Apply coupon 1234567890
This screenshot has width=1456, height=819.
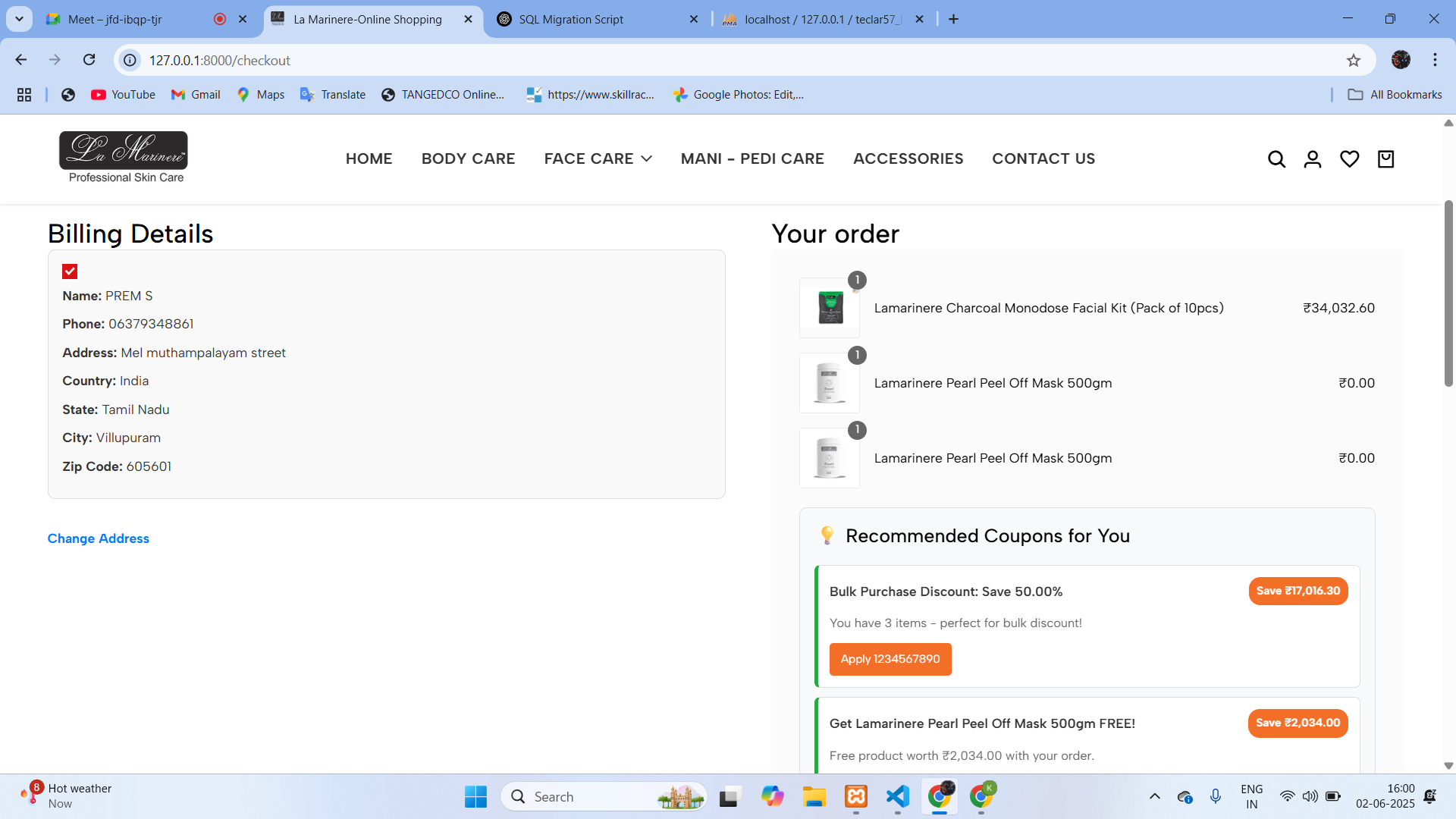pos(890,659)
